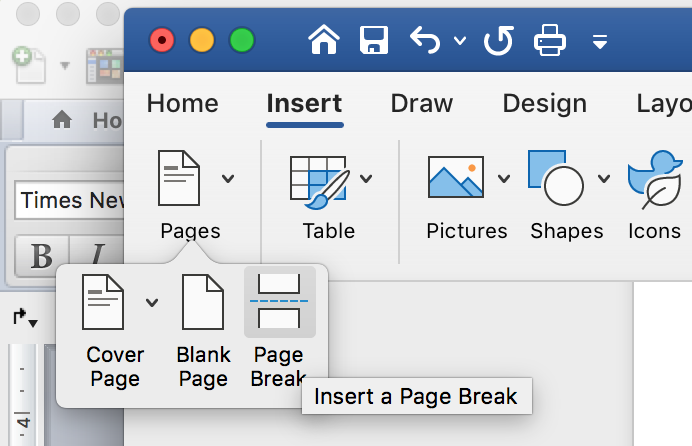Insert a Cover Page
The image size is (692, 446).
[x=103, y=302]
